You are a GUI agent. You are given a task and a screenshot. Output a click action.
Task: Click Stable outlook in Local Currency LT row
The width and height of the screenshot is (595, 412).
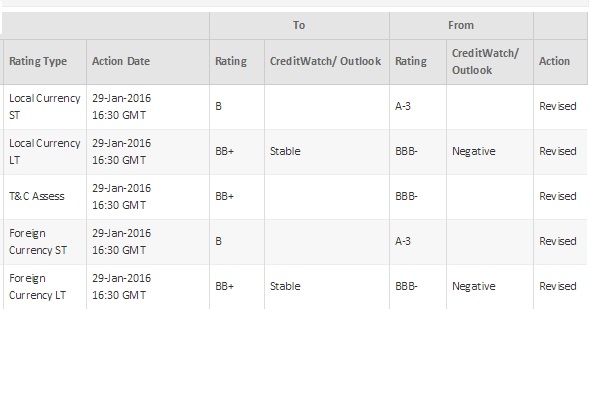[285, 151]
